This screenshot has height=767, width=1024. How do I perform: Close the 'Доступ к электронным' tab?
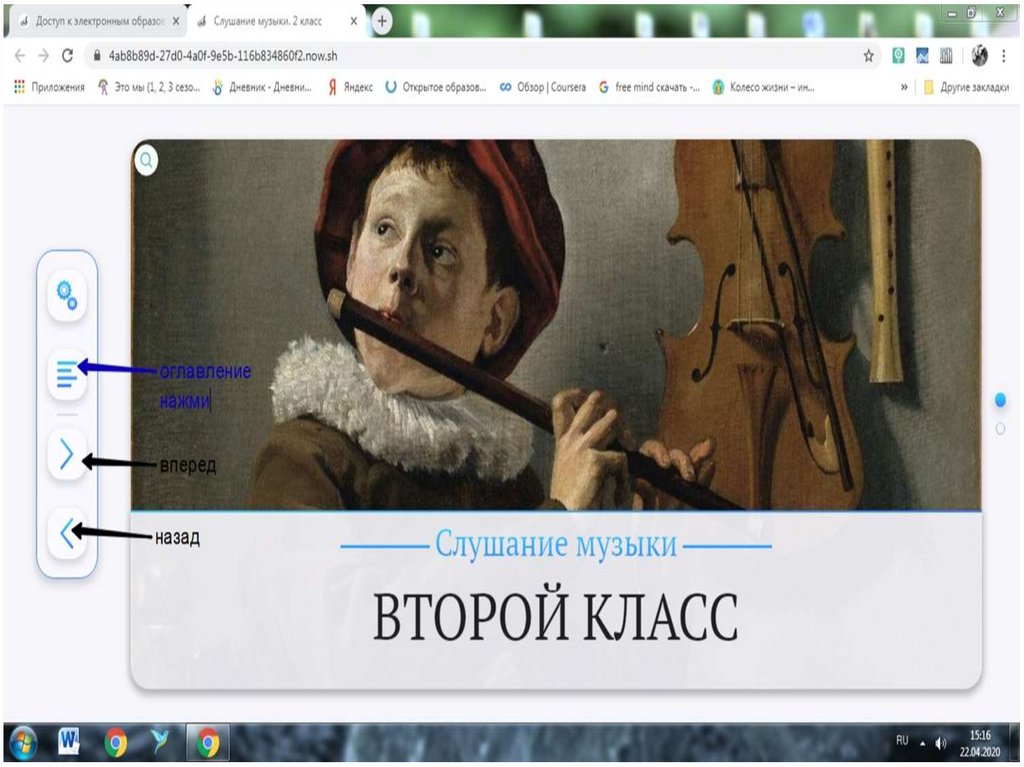(x=176, y=21)
